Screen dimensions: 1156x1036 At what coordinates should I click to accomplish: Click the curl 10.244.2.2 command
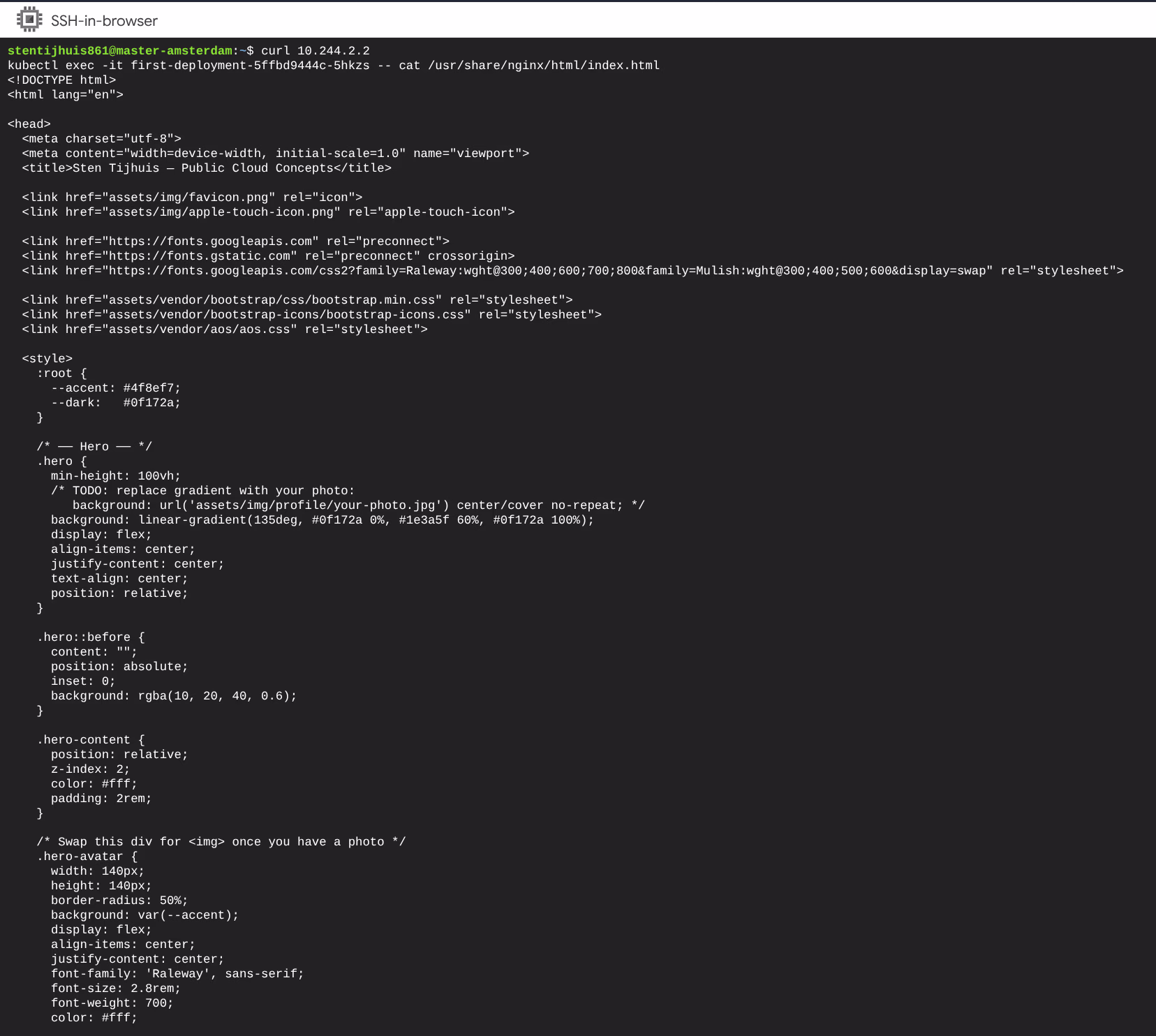[315, 51]
